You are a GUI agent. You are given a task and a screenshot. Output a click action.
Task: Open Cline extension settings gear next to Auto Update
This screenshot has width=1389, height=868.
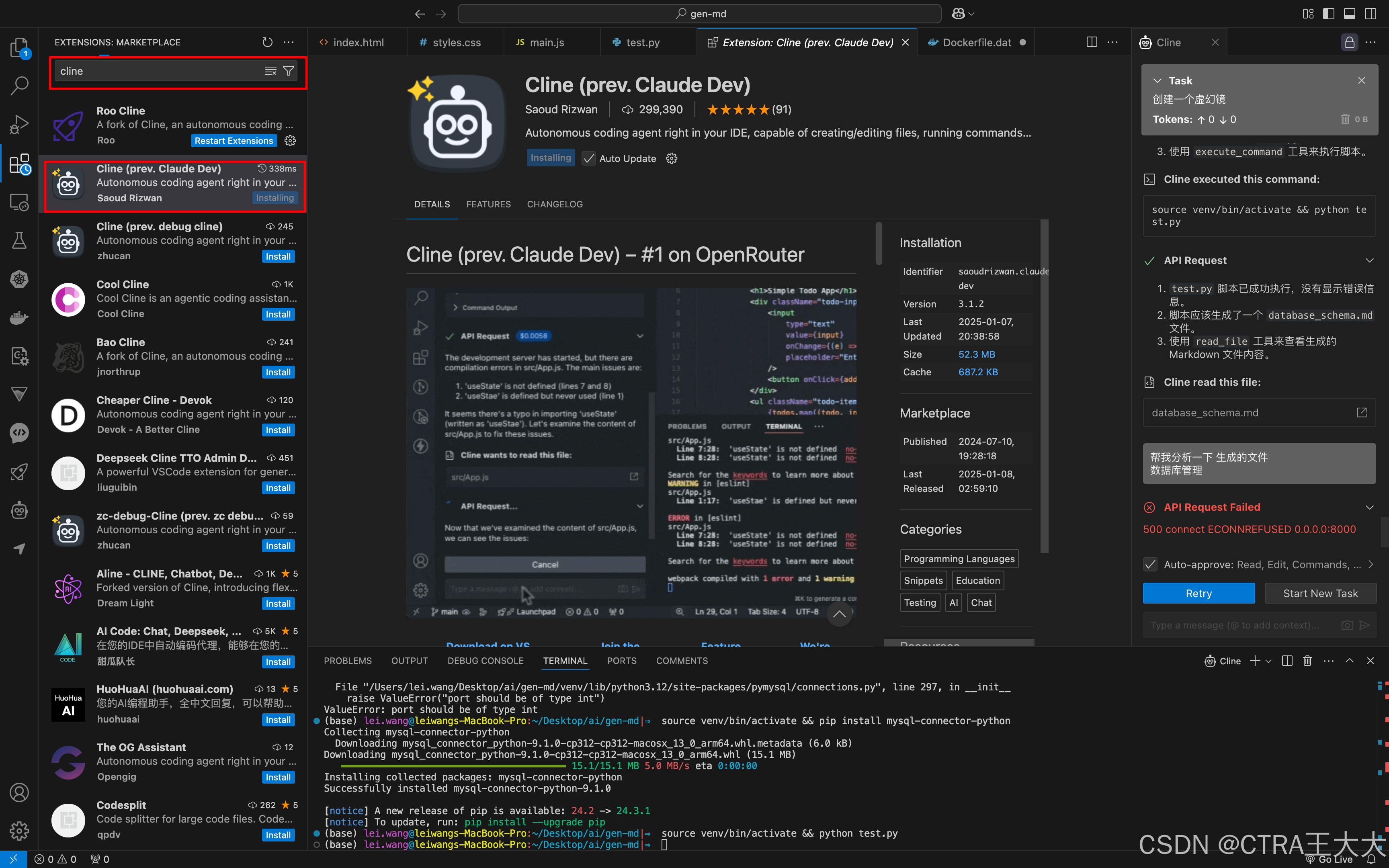(672, 158)
